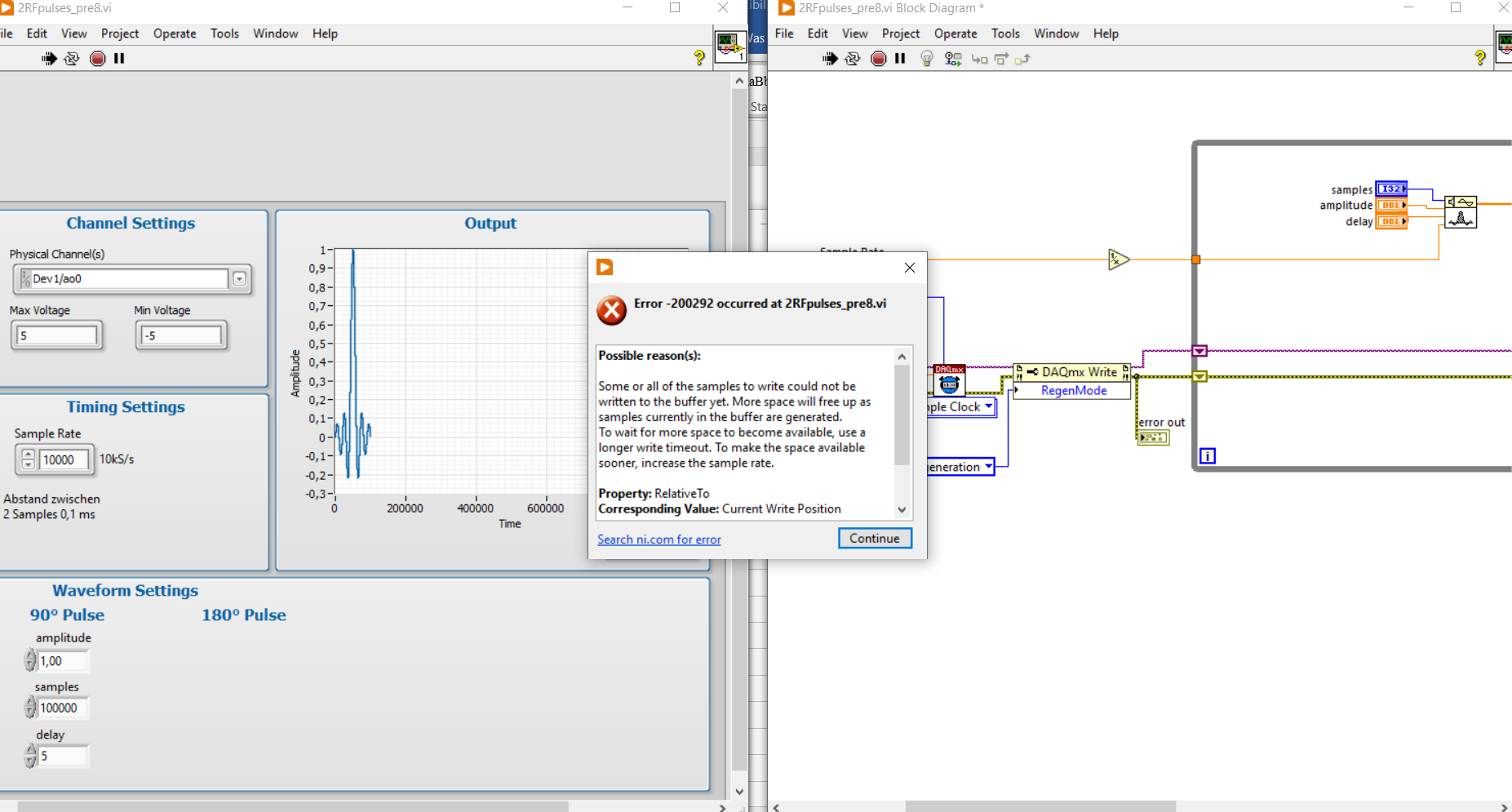Screen dimensions: 1512x812
Task: Click Run Continuously in the front panel toolbar
Action: click(72, 59)
